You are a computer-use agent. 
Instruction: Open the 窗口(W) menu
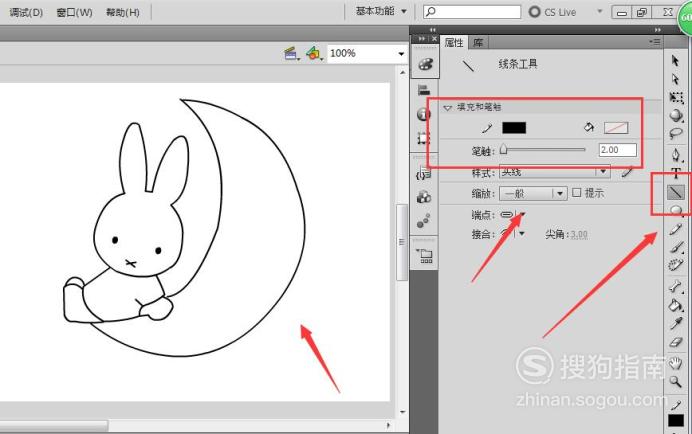pos(75,12)
